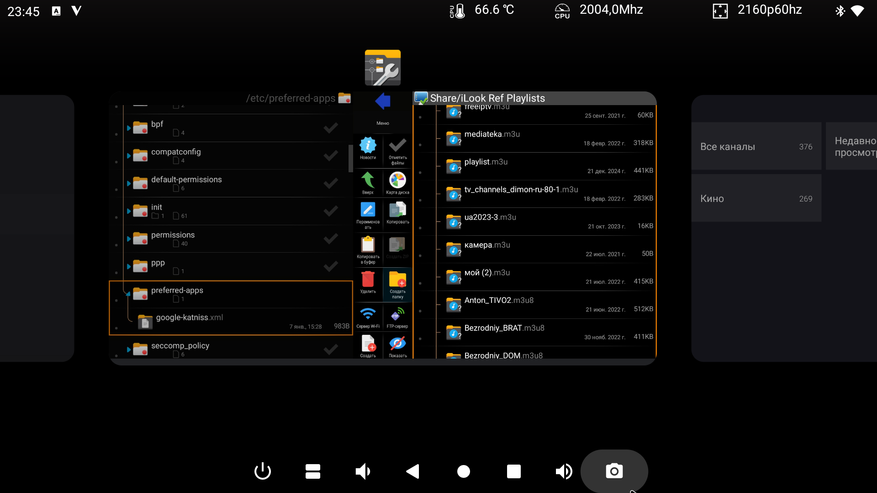Click the recents square navigation button
The width and height of the screenshot is (877, 493).
513,471
